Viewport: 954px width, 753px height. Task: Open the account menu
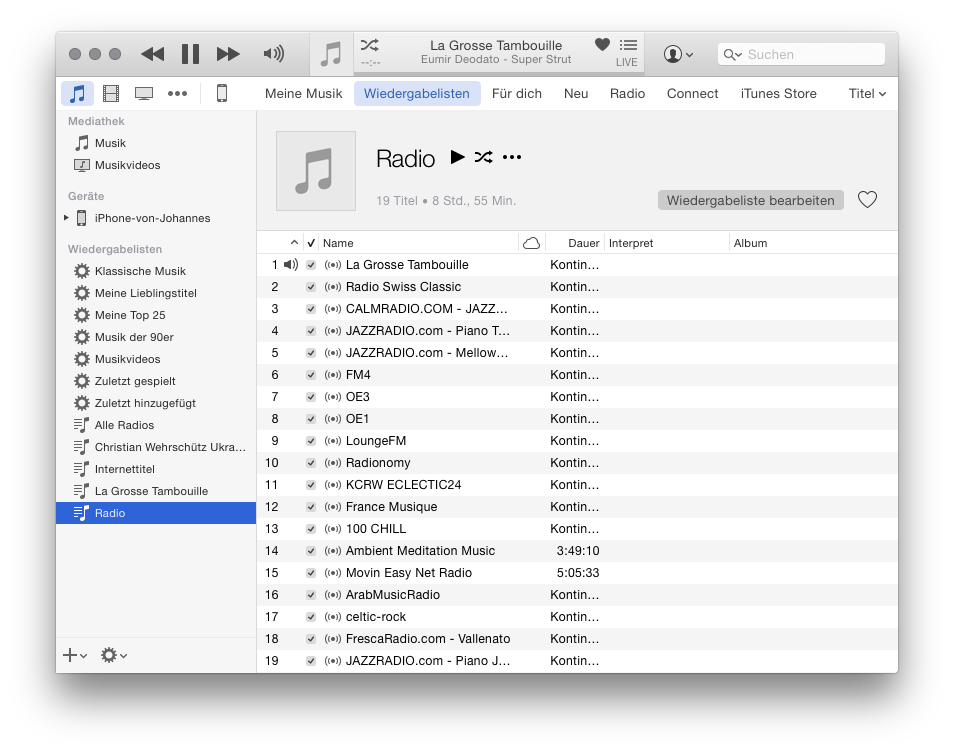678,54
